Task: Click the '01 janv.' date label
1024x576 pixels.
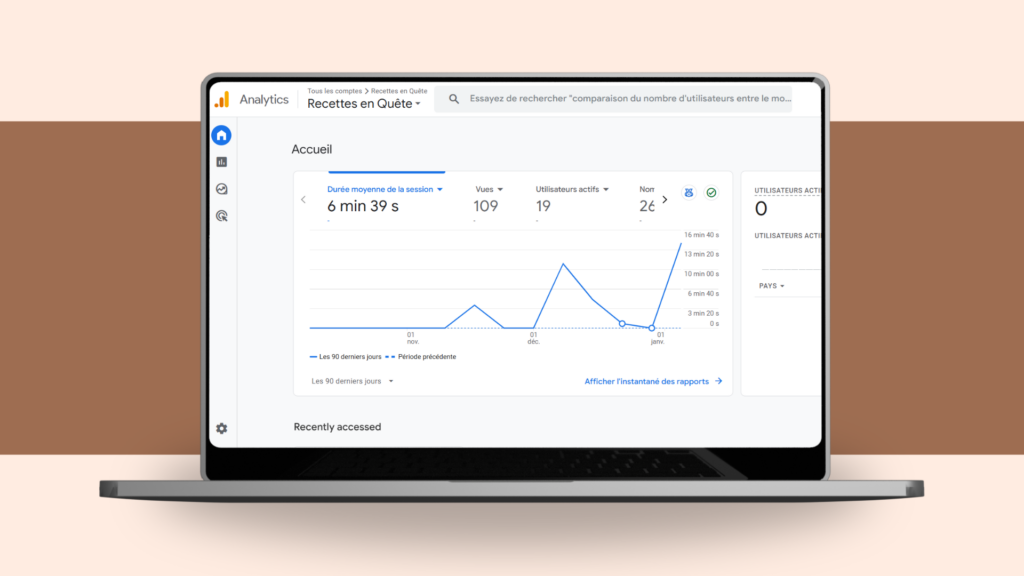Action: point(658,338)
